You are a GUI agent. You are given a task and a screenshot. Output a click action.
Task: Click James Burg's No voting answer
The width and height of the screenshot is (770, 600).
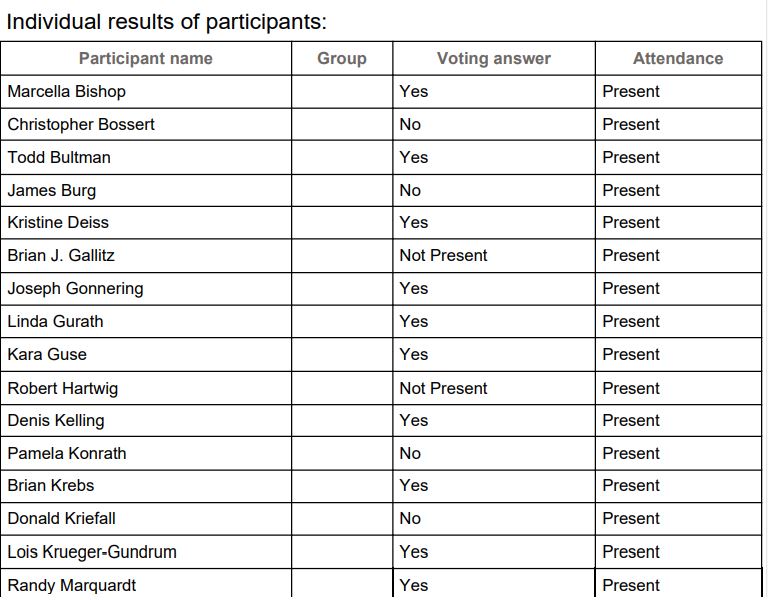410,190
